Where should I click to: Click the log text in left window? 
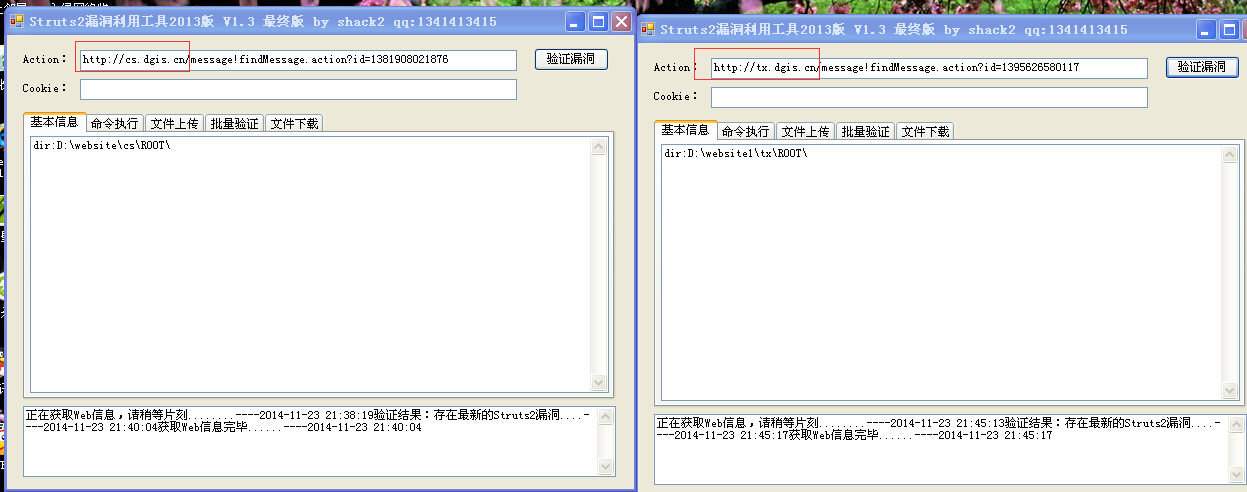pyautogui.click(x=308, y=421)
